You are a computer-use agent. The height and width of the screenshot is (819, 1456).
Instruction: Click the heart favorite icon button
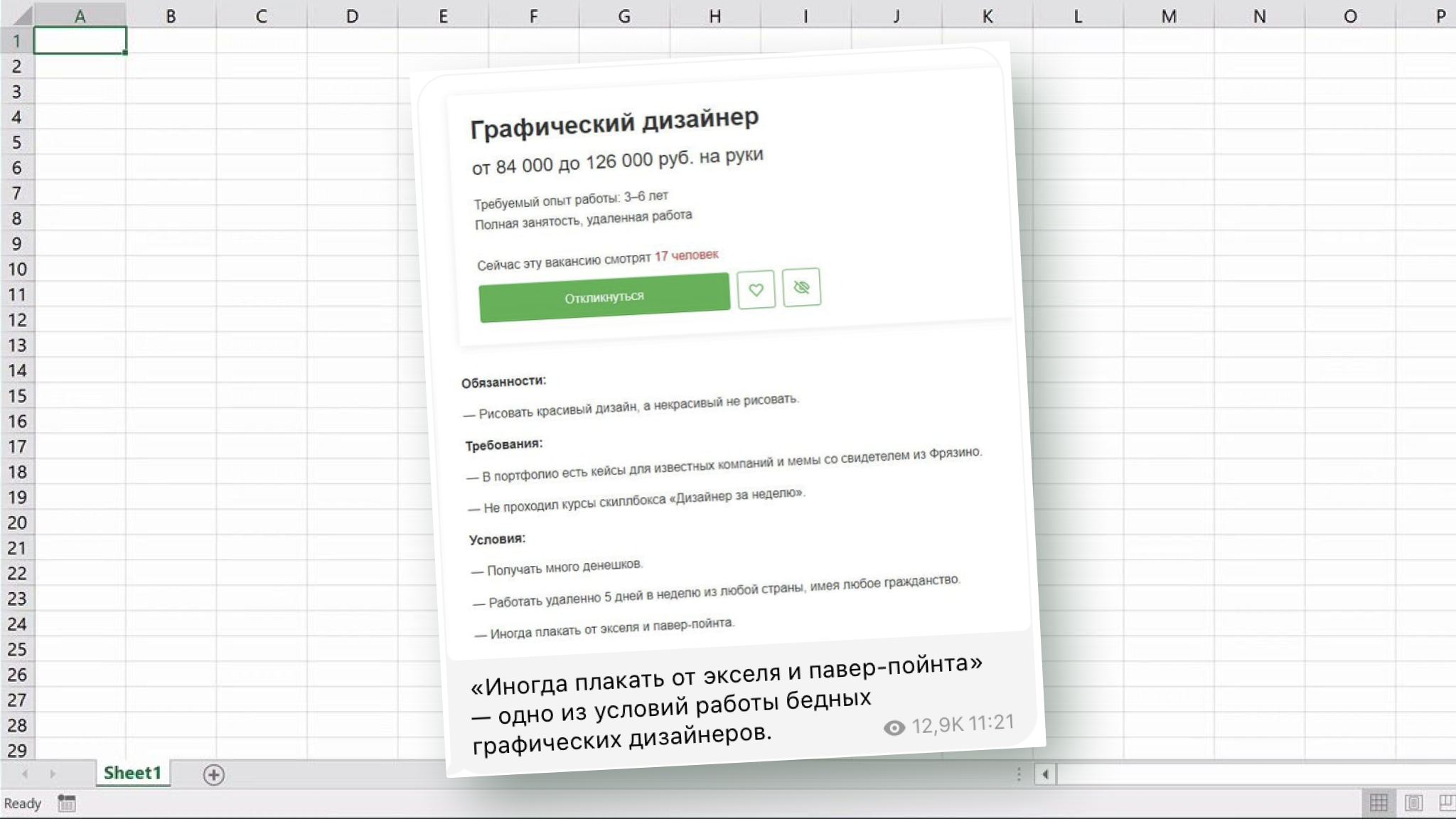pyautogui.click(x=756, y=289)
